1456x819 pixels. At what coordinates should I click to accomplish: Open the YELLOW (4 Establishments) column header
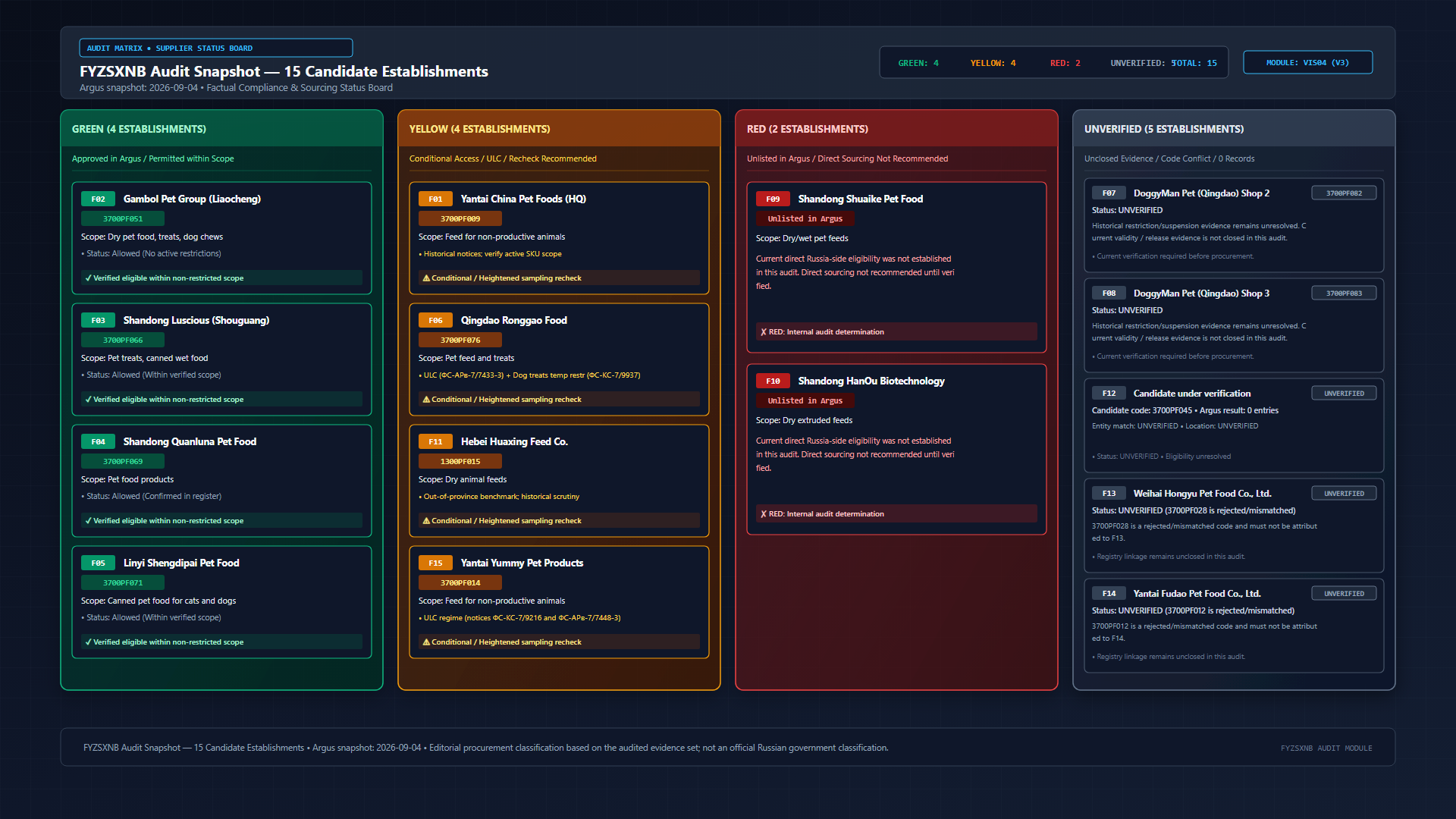tap(559, 129)
